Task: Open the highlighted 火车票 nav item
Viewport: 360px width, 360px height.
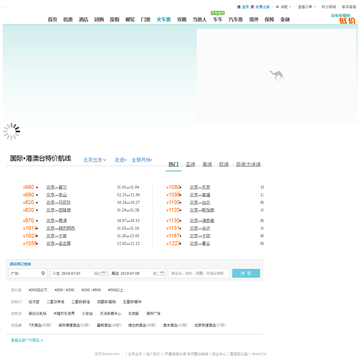Action: pyautogui.click(x=164, y=20)
